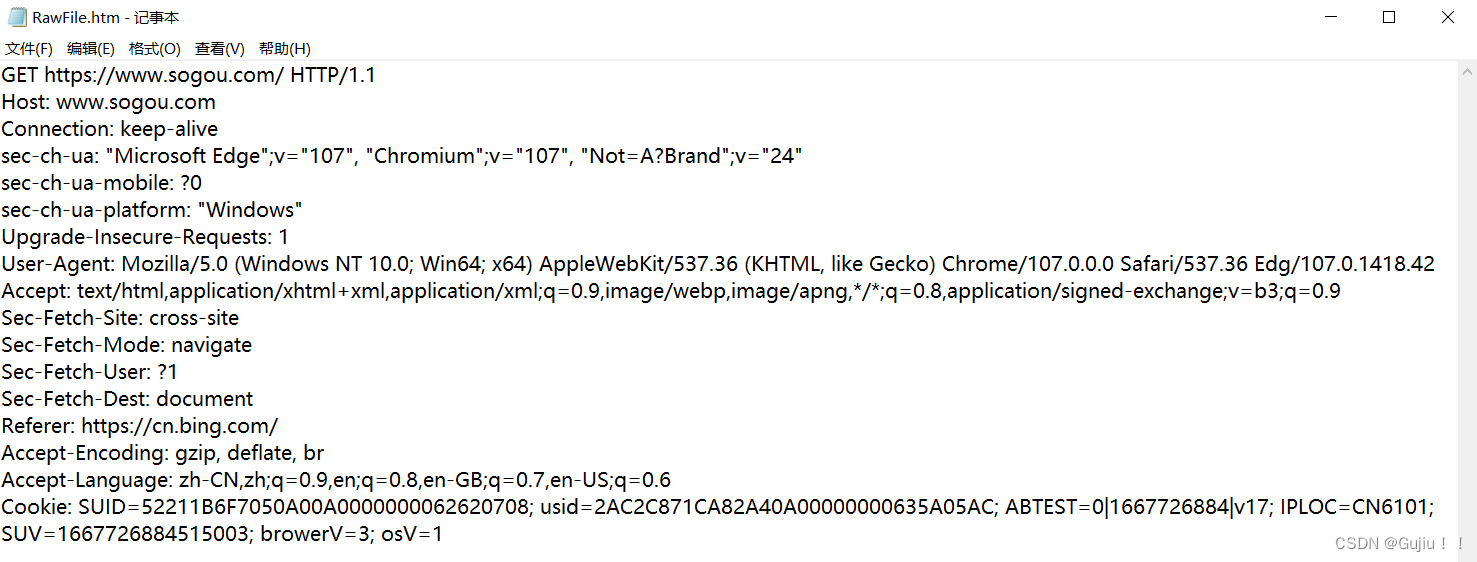This screenshot has height=562, width=1477.
Task: Place cursor in the GET https://www.sogou.com/ line
Action: pyautogui.click(x=189, y=75)
